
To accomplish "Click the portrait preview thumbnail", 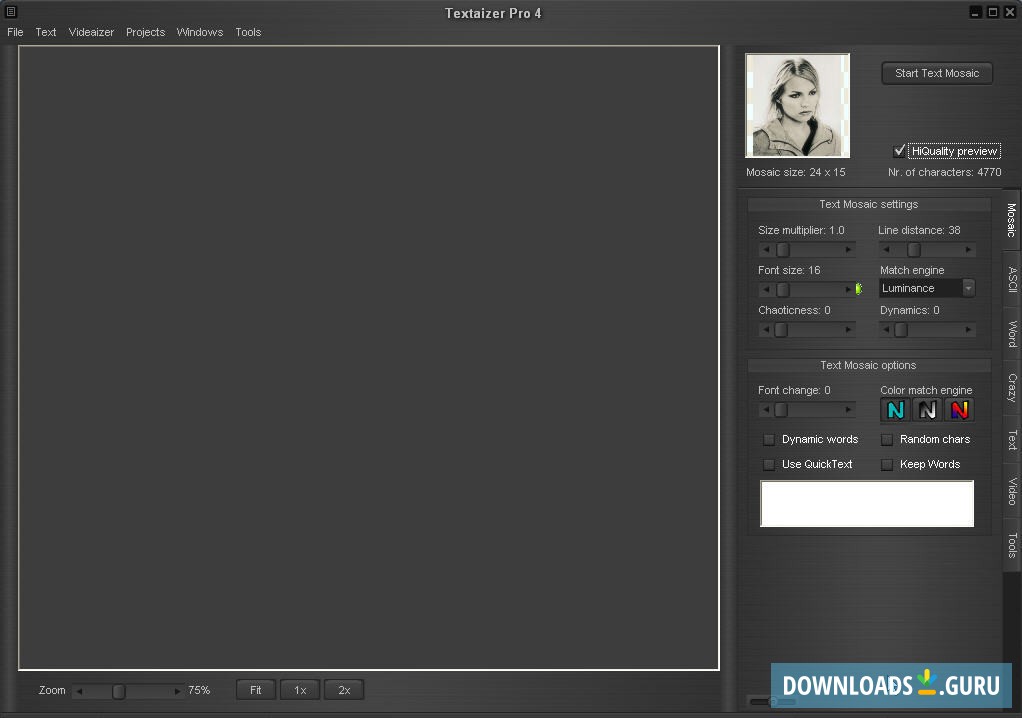I will point(797,106).
